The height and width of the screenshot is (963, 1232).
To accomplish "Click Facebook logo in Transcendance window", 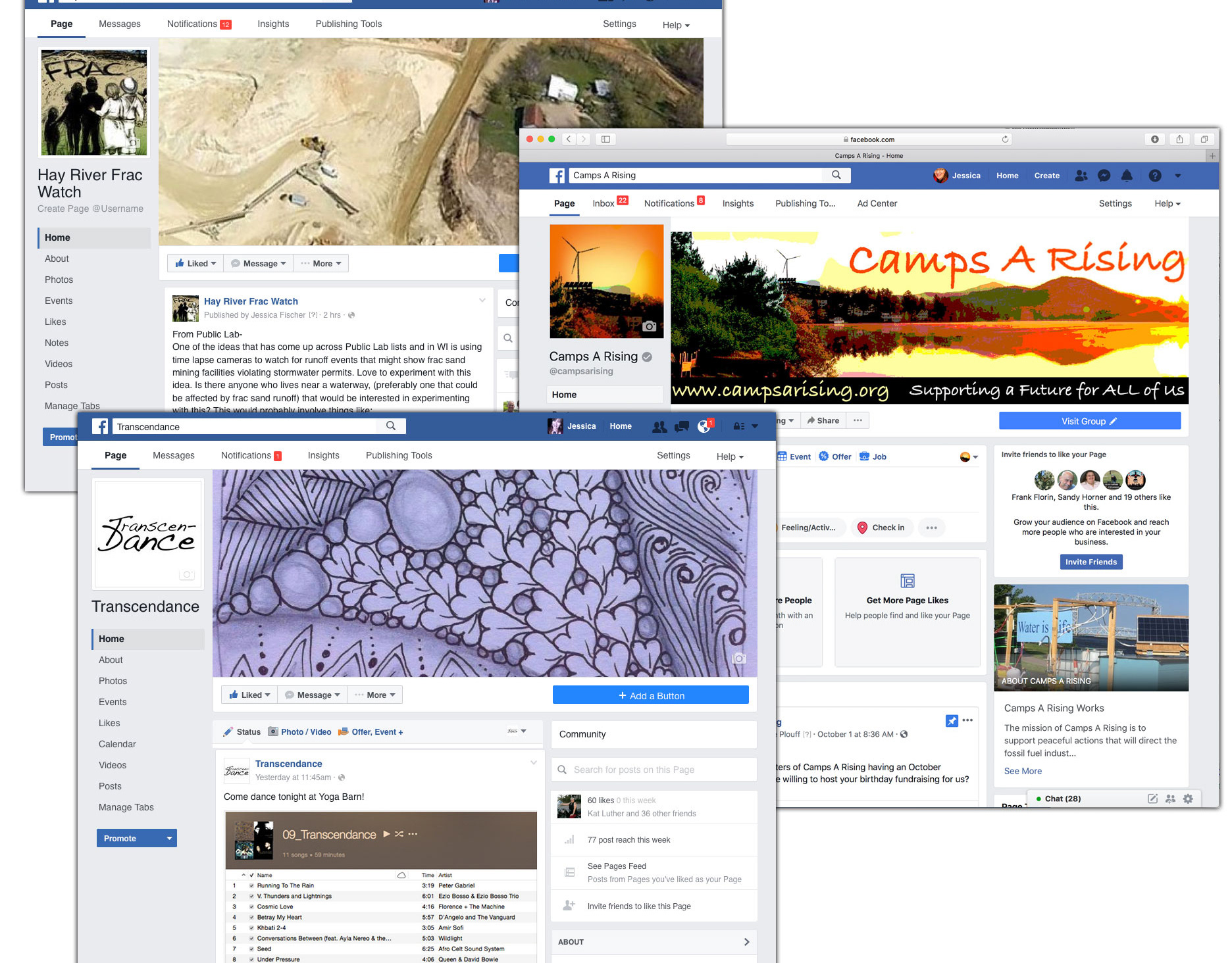I will pyautogui.click(x=100, y=426).
